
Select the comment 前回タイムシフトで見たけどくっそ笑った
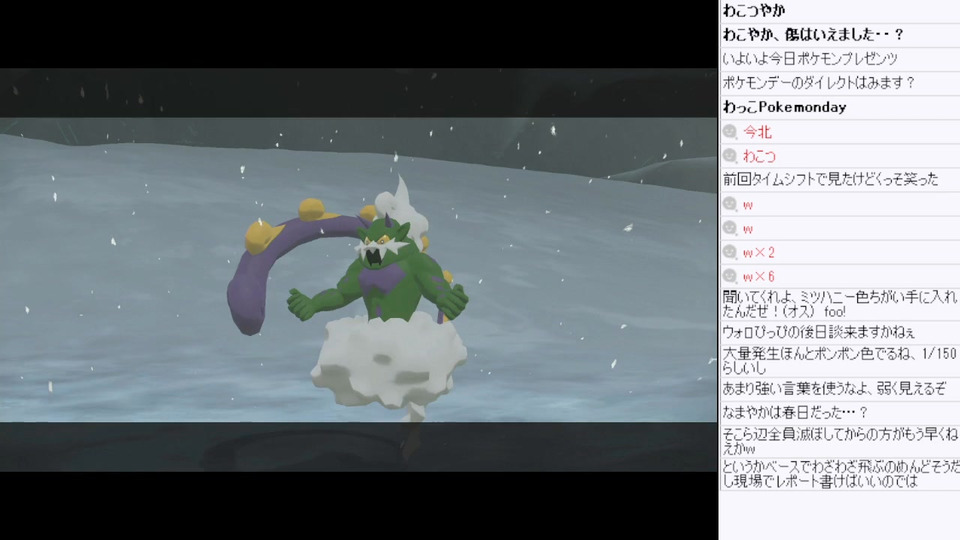(830, 179)
